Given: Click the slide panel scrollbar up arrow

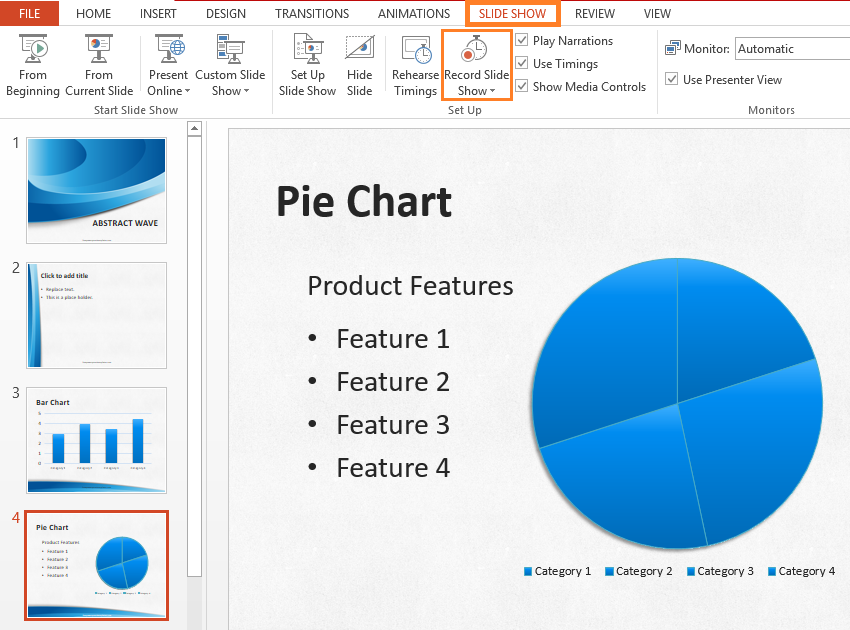Looking at the screenshot, I should tap(195, 127).
